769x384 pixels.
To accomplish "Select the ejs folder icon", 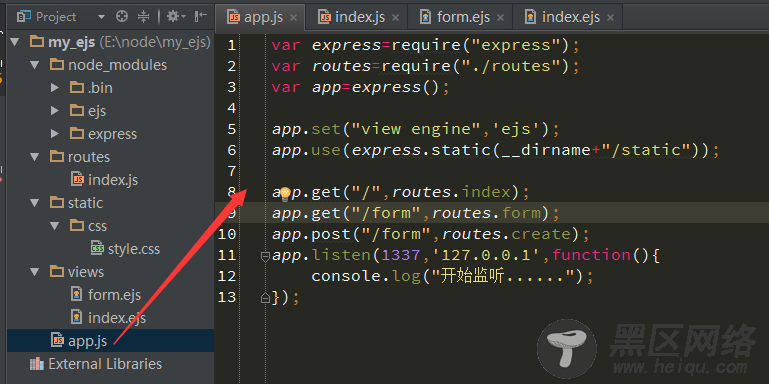I will click(77, 110).
